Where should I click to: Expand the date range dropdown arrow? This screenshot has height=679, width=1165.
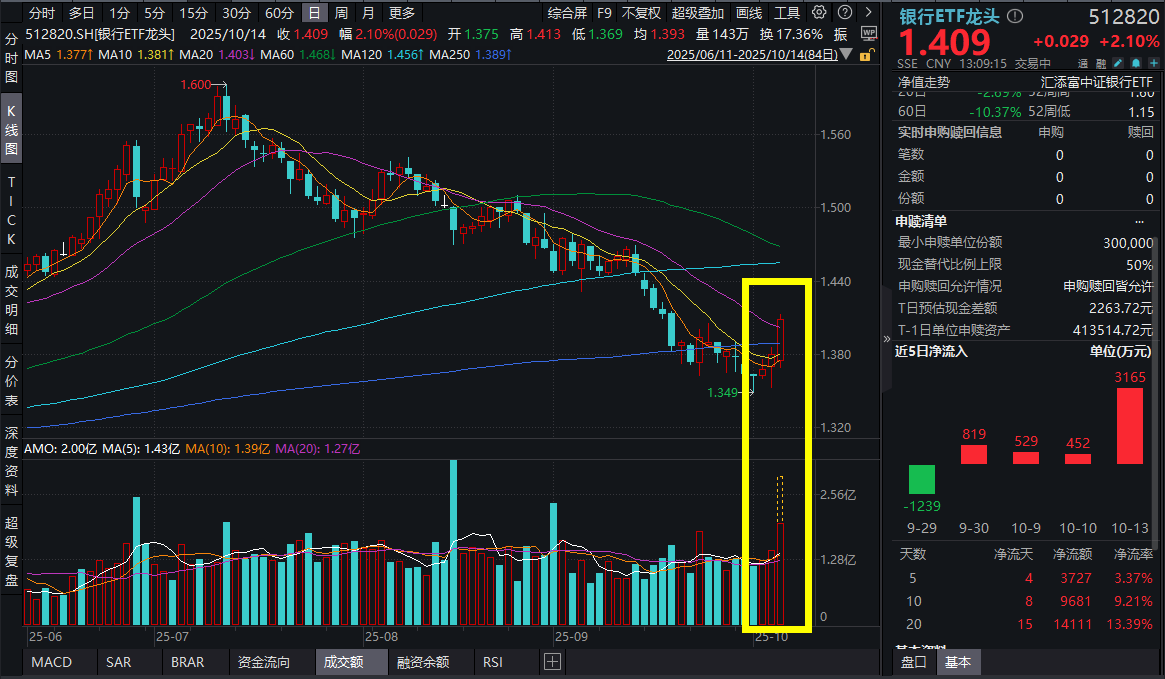click(846, 55)
